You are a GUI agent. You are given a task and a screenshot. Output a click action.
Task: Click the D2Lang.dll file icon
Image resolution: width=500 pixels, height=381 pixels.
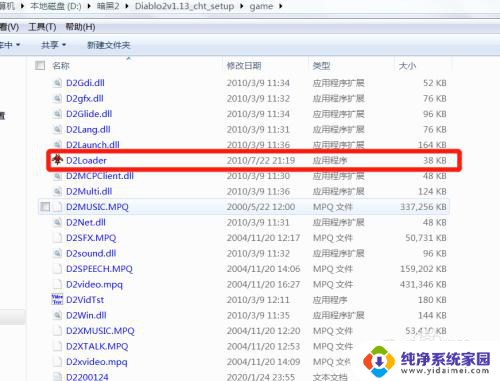click(x=57, y=130)
